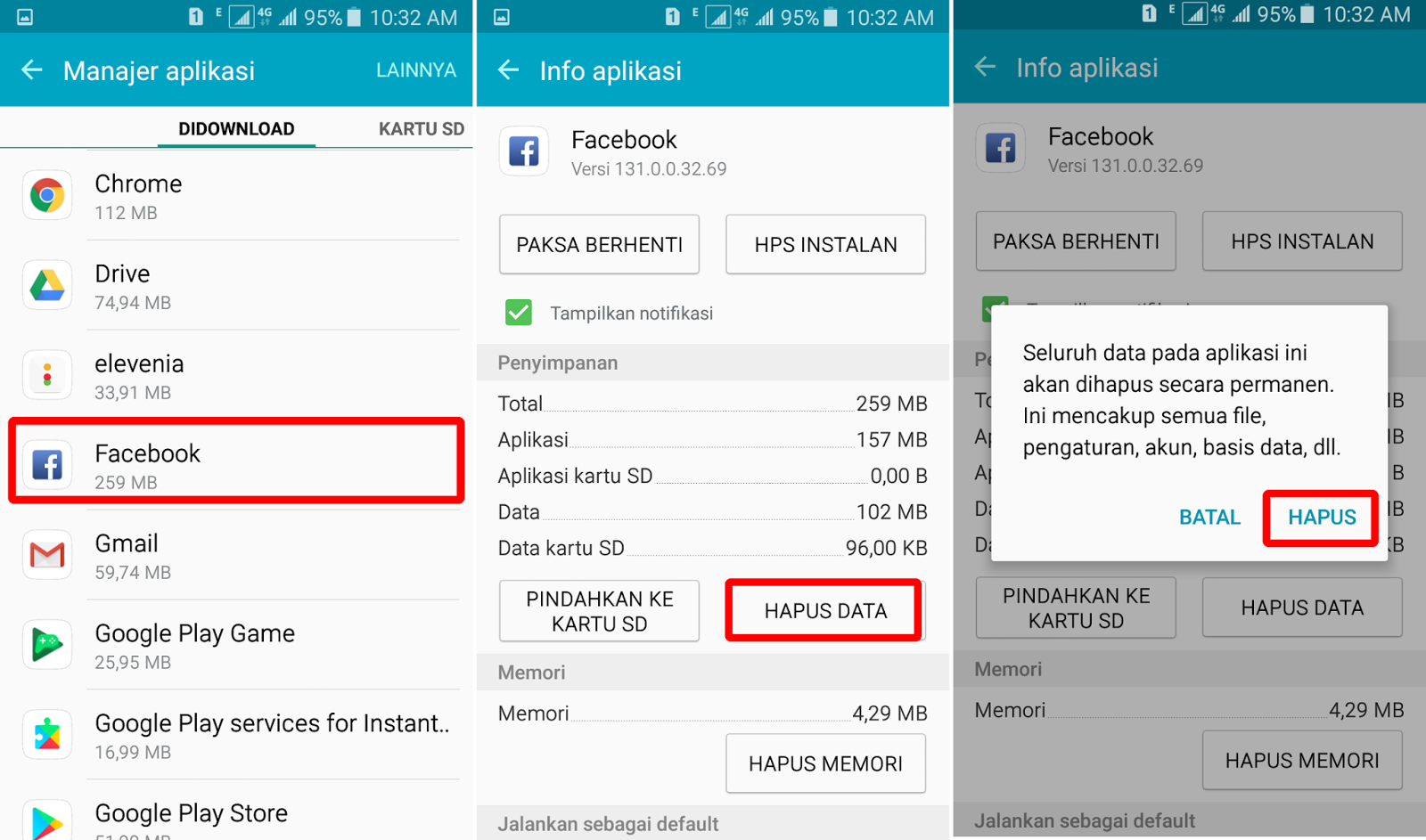This screenshot has height=840, width=1426.
Task: Tap the PAKSA BERHENTI button
Action: pyautogui.click(x=599, y=244)
